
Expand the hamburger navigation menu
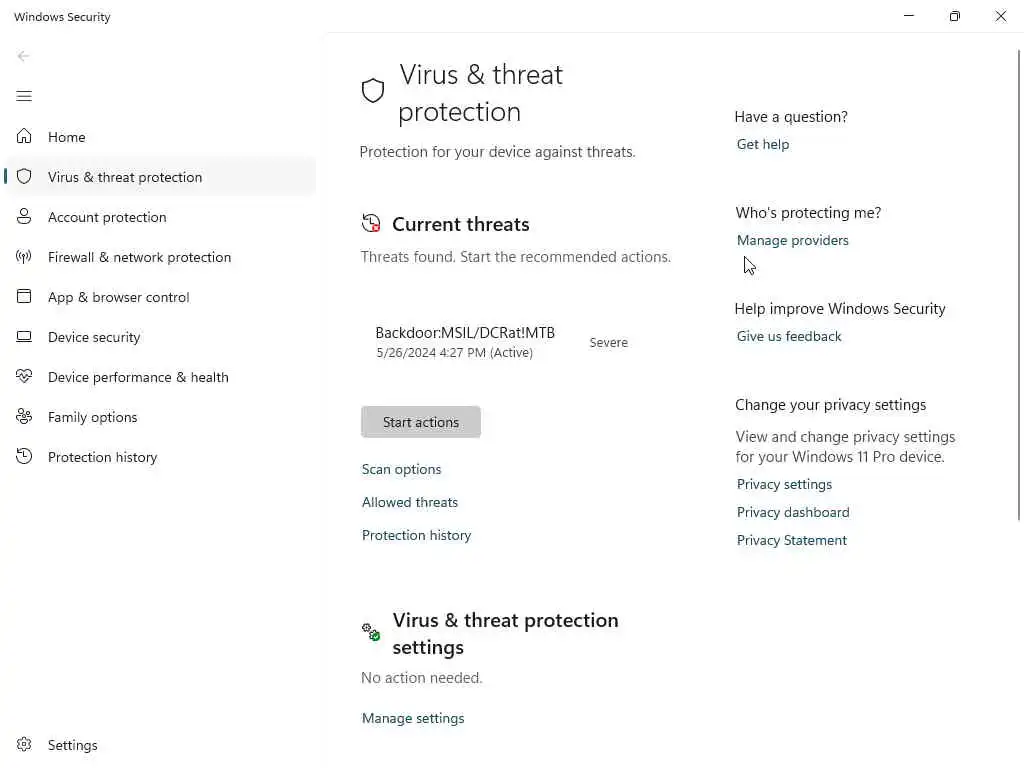click(x=24, y=96)
